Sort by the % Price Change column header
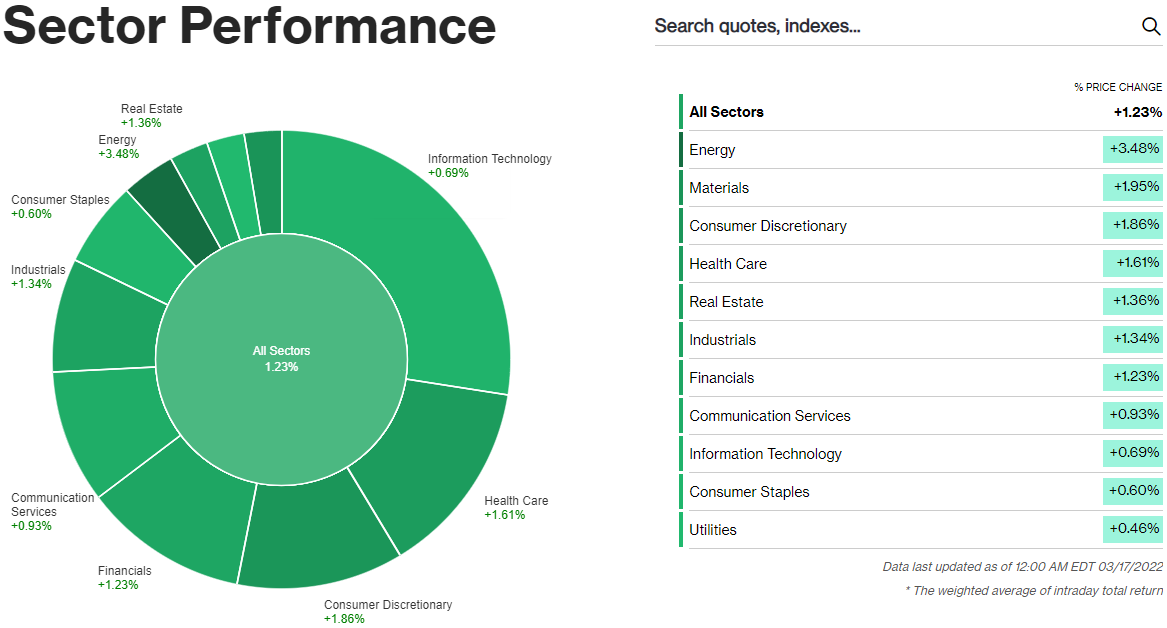Screen dimensions: 1167x628 1118,87
